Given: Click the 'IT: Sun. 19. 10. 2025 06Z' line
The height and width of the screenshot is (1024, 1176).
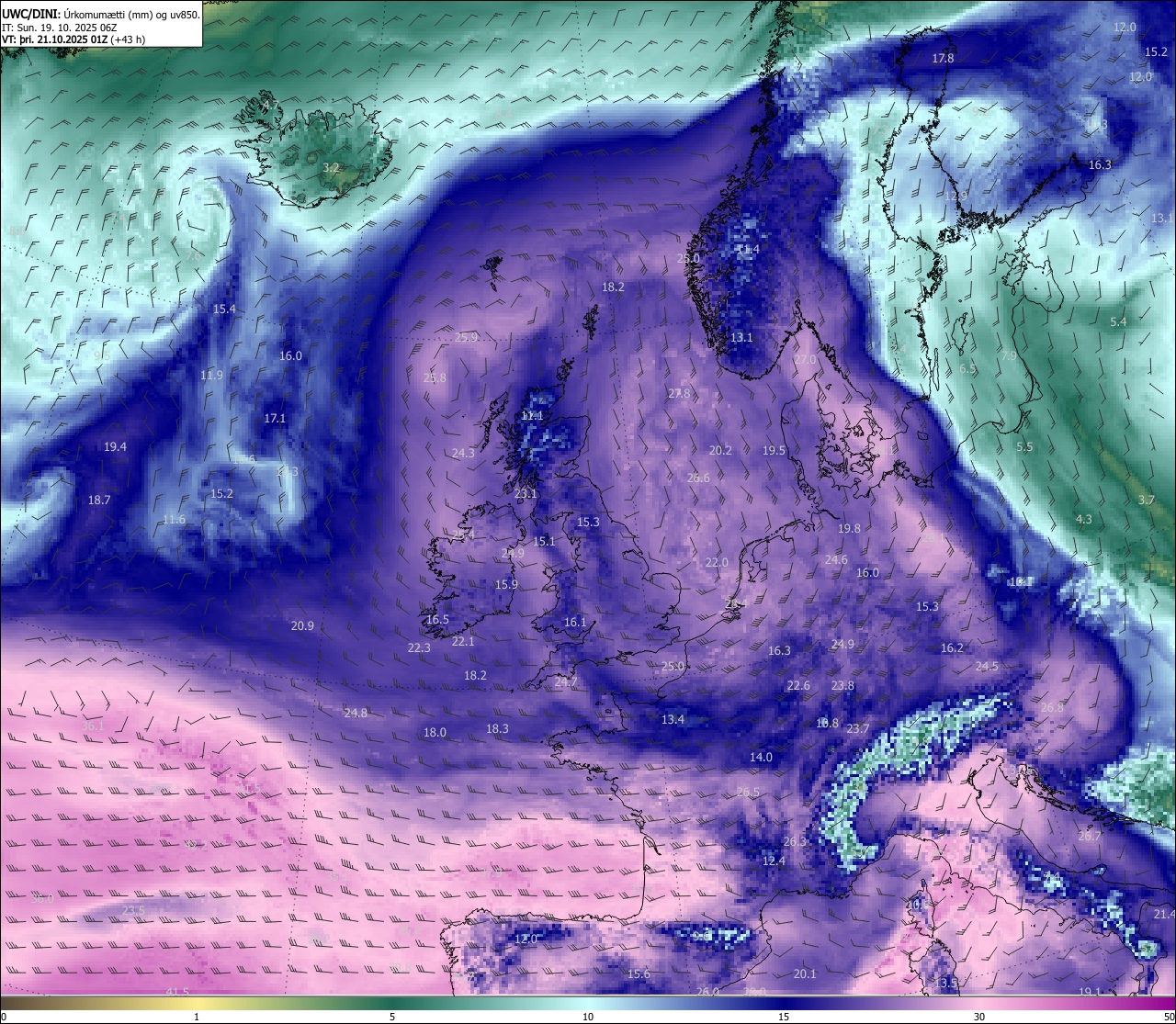Looking at the screenshot, I should 59,28.
